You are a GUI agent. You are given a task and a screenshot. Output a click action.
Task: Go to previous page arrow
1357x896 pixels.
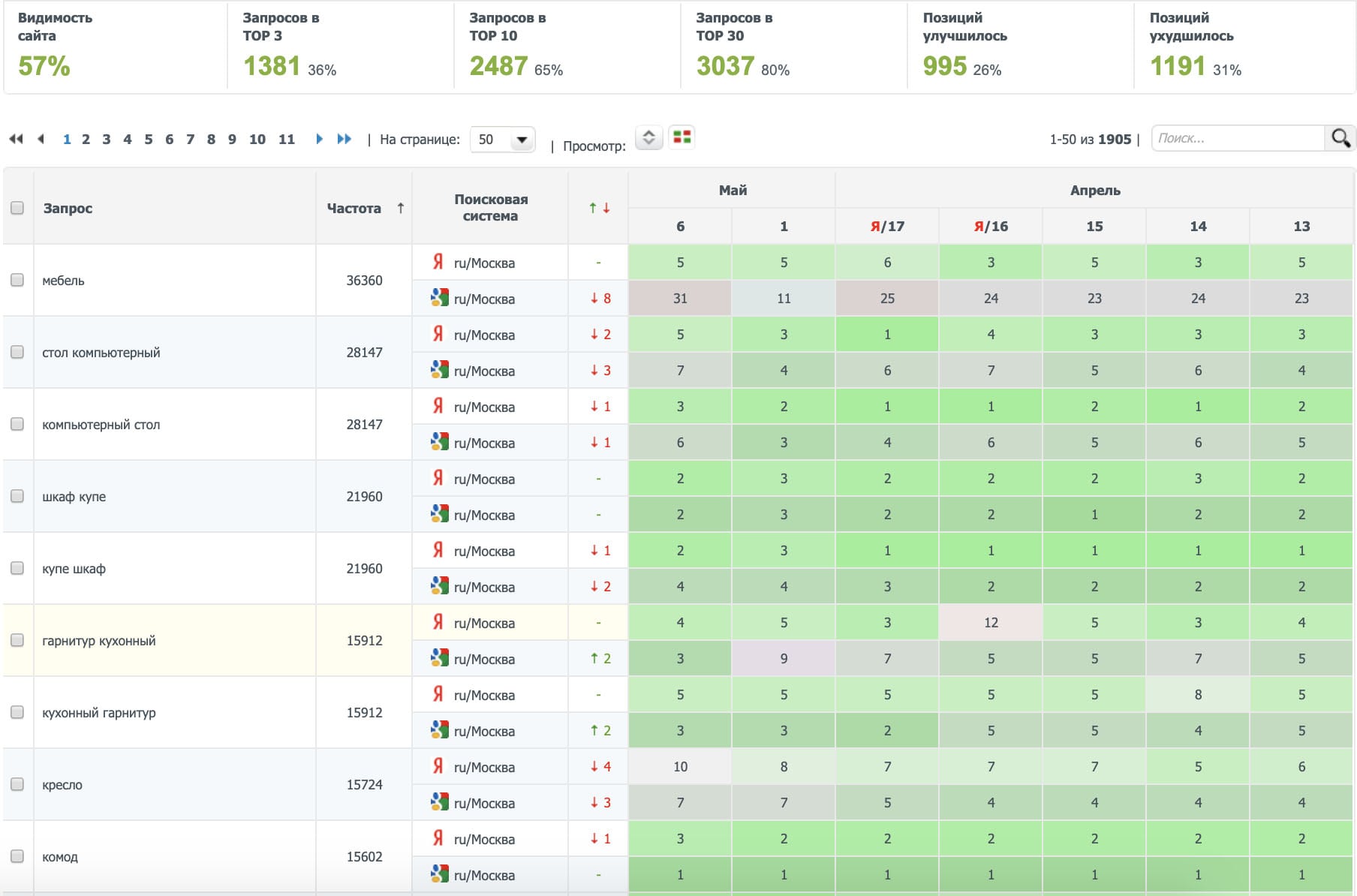click(41, 139)
